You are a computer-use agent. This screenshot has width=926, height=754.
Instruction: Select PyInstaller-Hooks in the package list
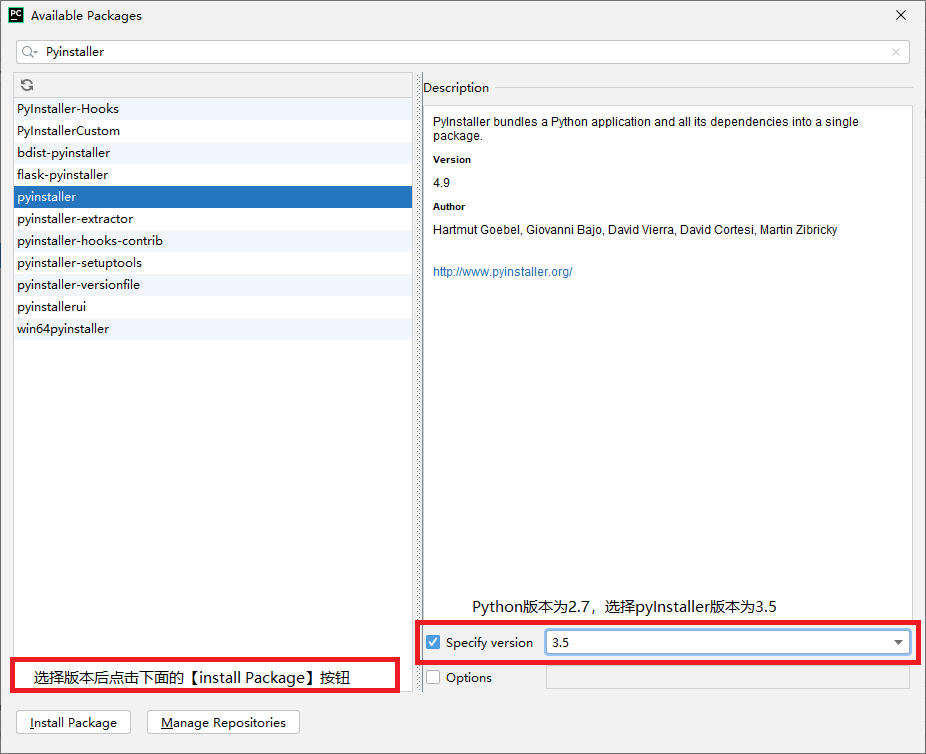[213, 109]
